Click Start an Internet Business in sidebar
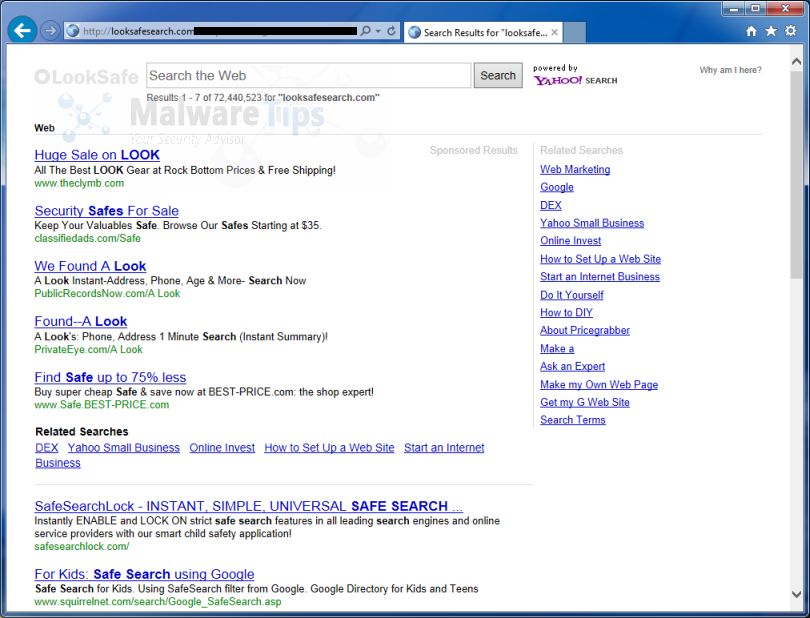Screen dimensions: 810x618 [600, 276]
